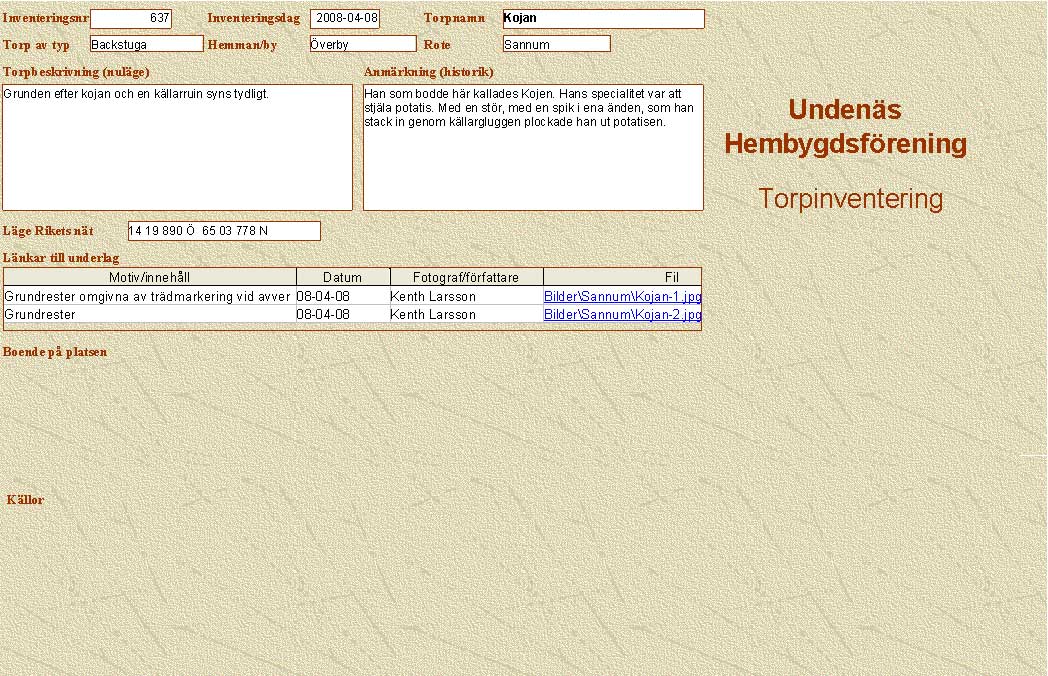Focus the Läge Rikets nät coordinates field
Screen dimensions: 1048x676
224,231
